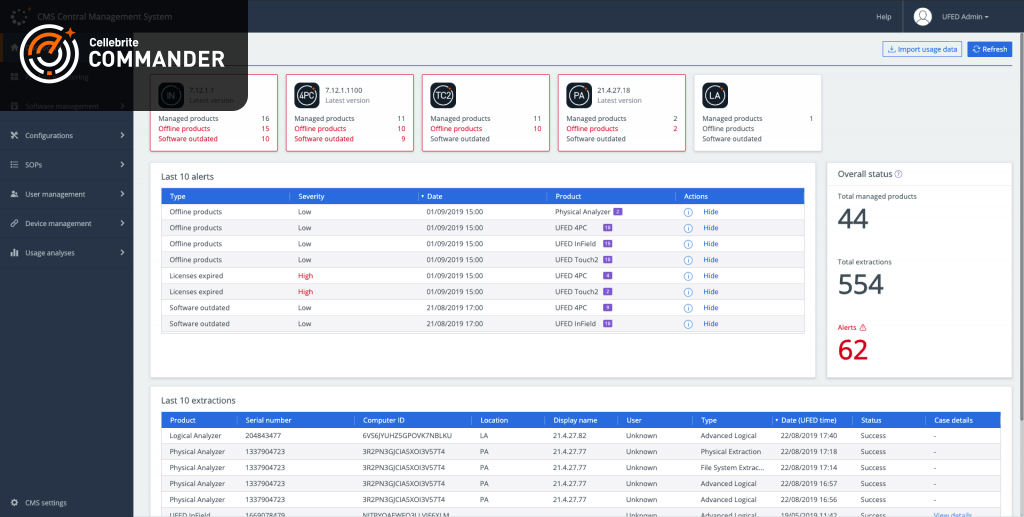Open info for UFED 4PC offline alert

pos(688,228)
